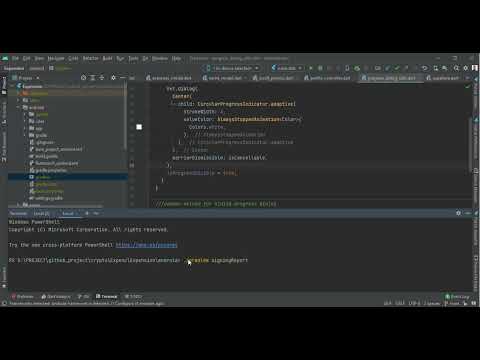Open the Help menu
The height and width of the screenshot is (360, 480).
tap(176, 58)
